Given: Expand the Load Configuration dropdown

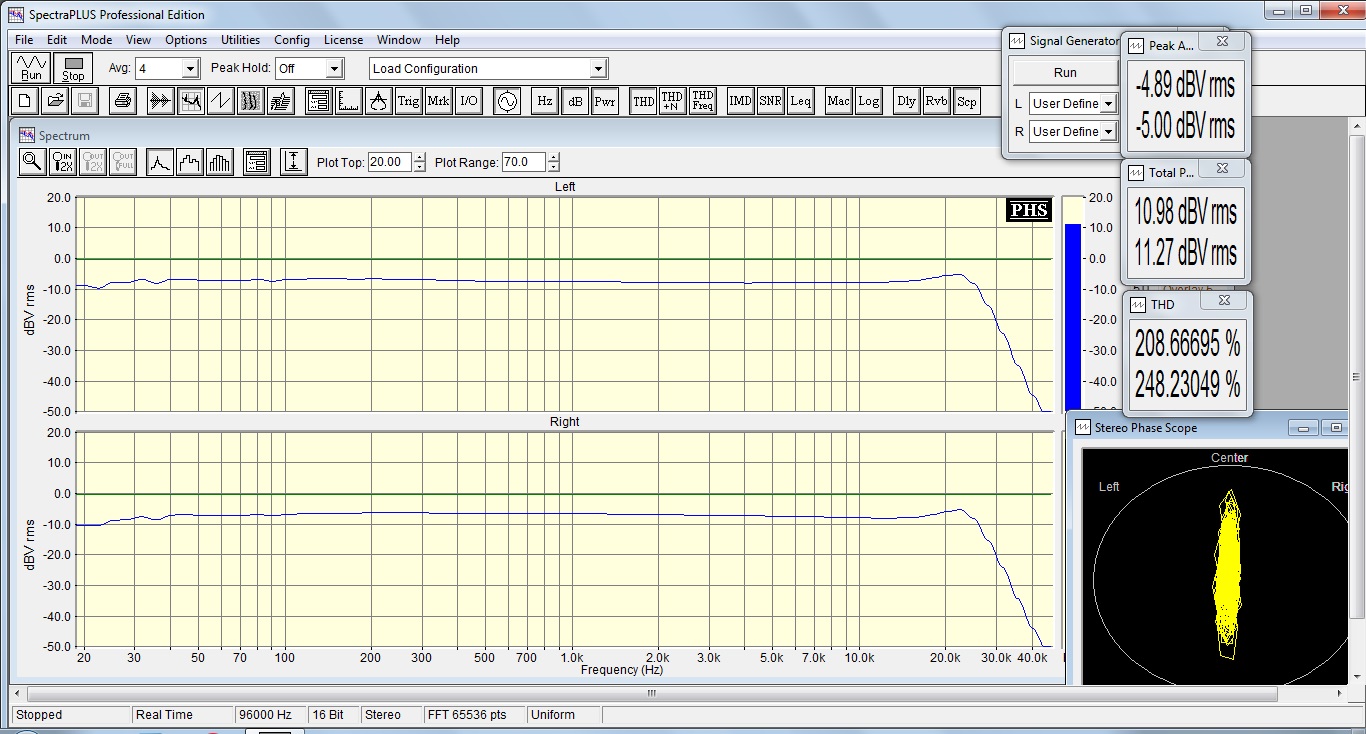Looking at the screenshot, I should pyautogui.click(x=598, y=69).
